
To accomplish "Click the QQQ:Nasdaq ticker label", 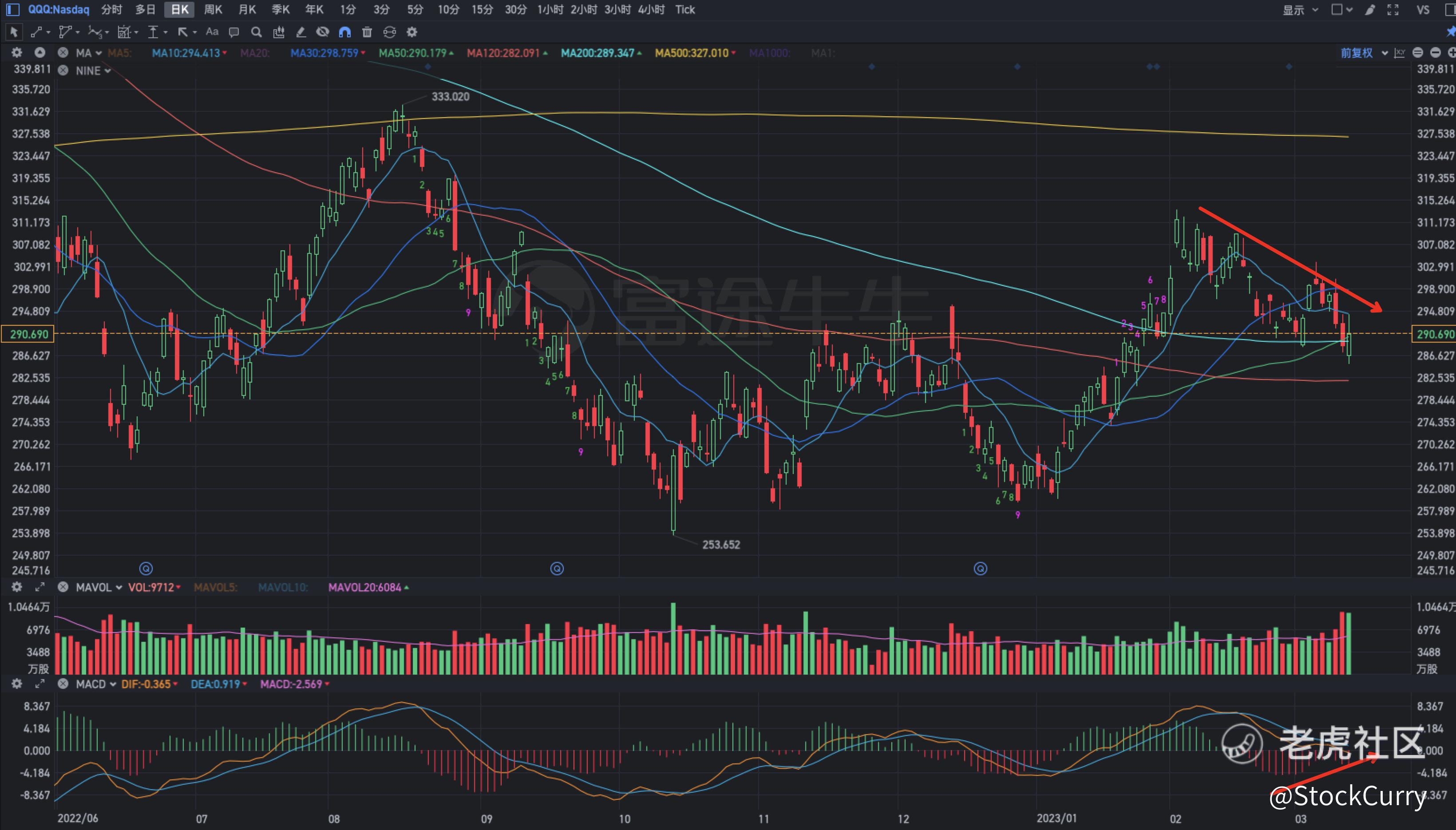I will tap(59, 10).
